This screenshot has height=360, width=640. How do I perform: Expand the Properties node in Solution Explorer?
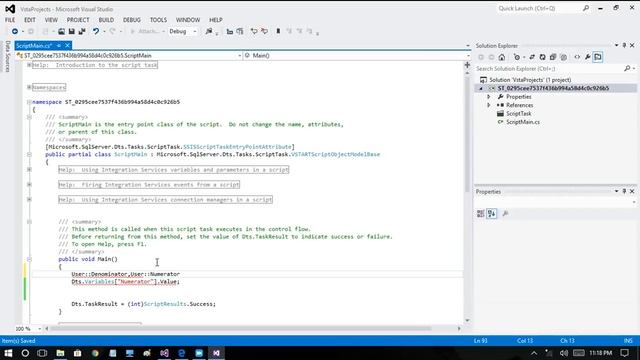pos(489,97)
